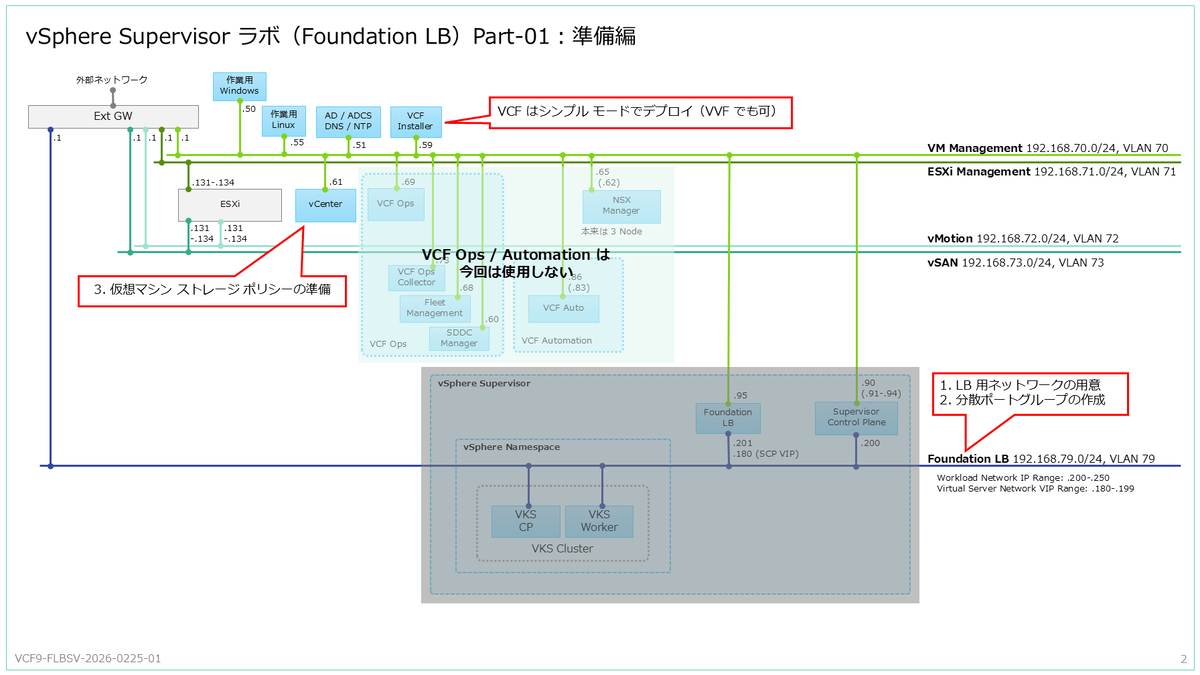Select the 仮想マシン ストレージ ポリシーの準備 callout text
Viewport: 1200px width, 675px height.
(x=212, y=290)
